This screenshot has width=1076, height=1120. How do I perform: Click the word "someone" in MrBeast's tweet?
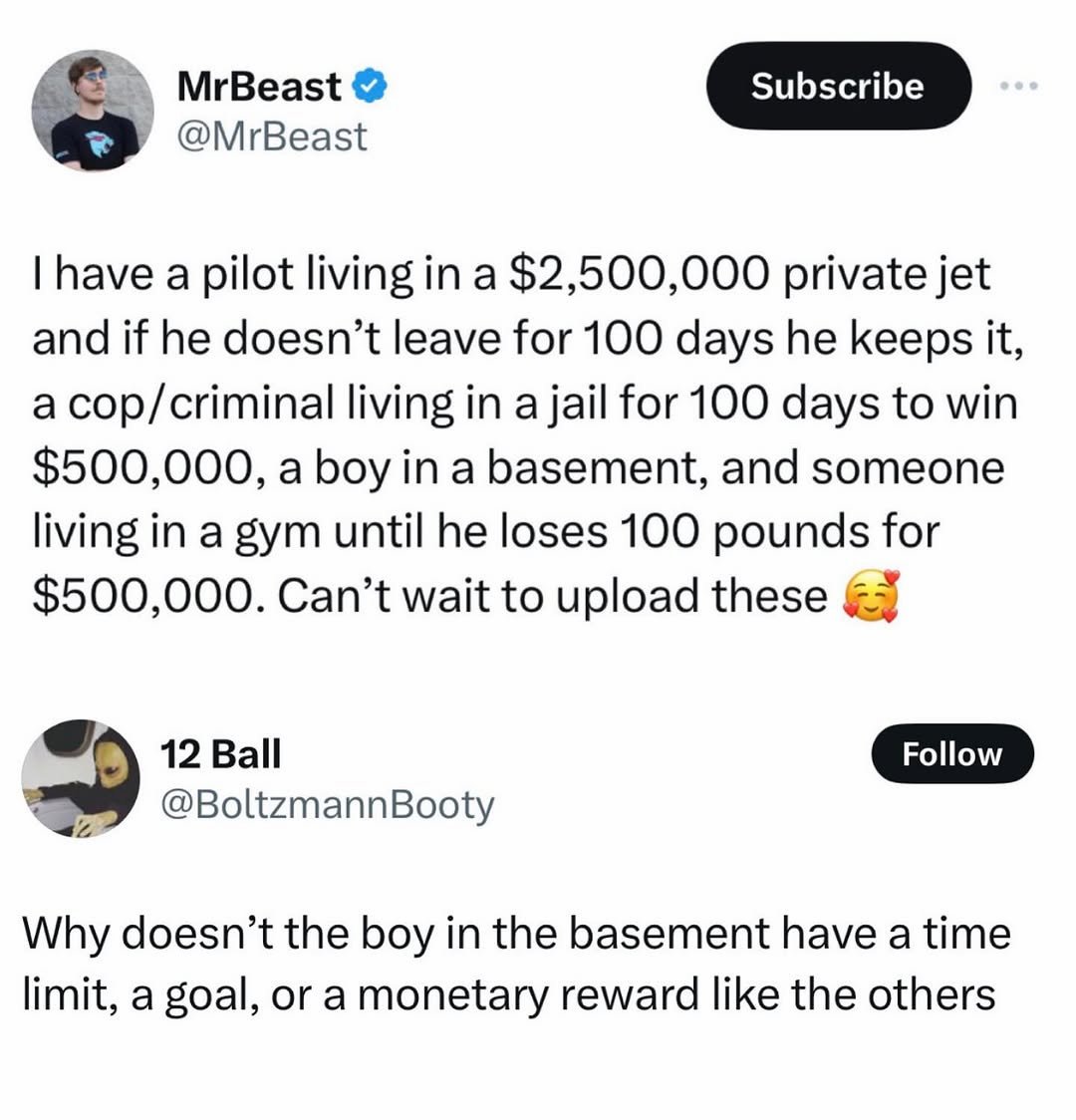909,468
